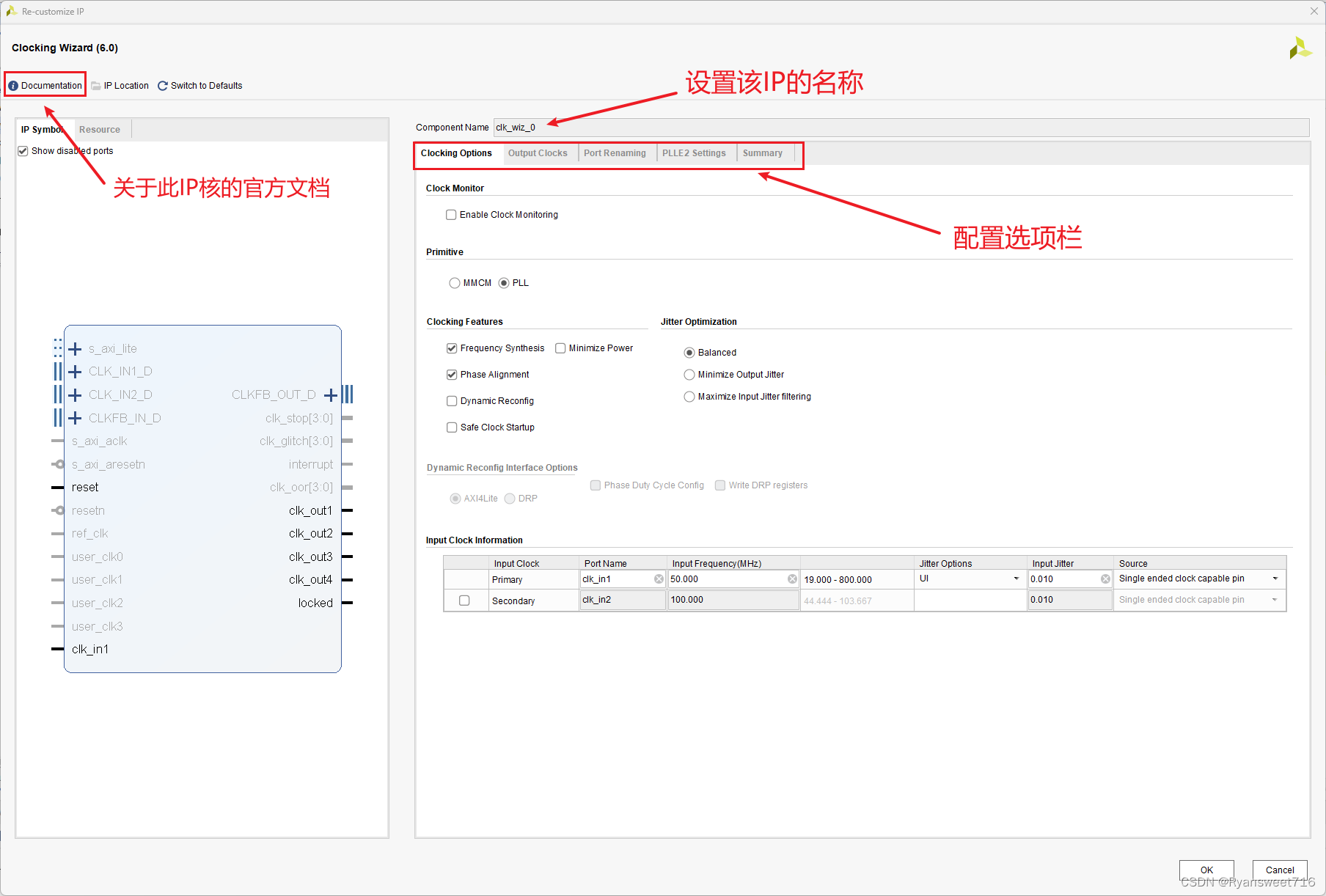Open the Documentation link
Image resolution: width=1326 pixels, height=896 pixels.
(x=45, y=86)
